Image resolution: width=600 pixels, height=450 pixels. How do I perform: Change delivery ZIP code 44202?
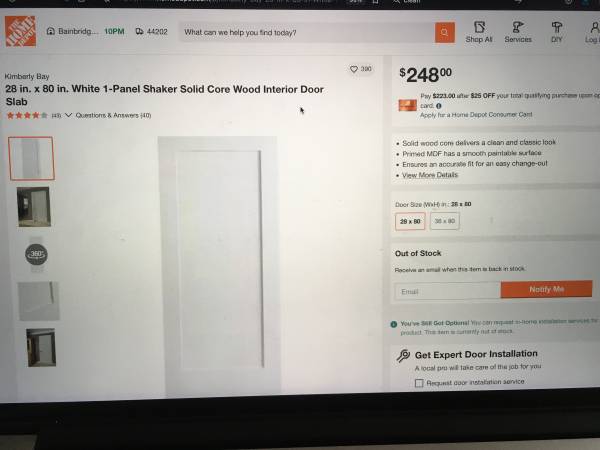[152, 31]
